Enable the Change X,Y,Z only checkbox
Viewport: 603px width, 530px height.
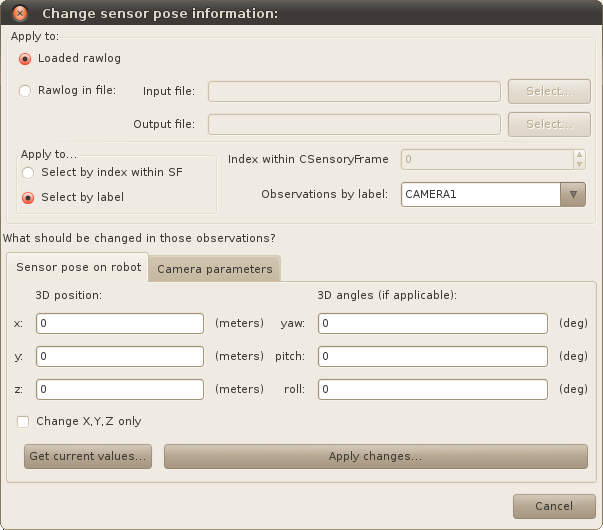coord(23,422)
